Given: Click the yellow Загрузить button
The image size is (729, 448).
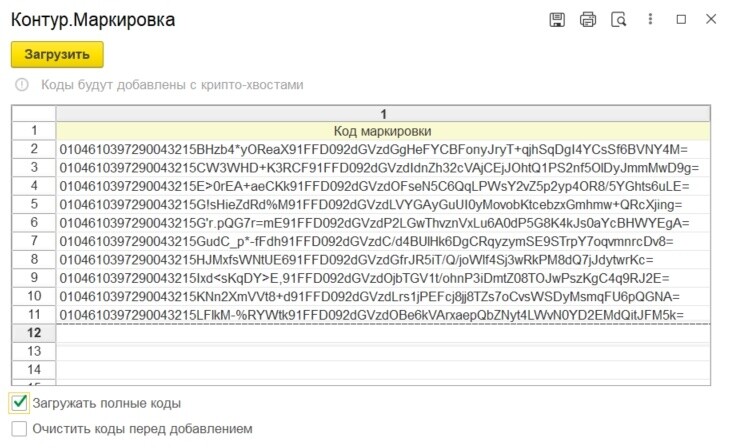Looking at the screenshot, I should [x=57, y=54].
